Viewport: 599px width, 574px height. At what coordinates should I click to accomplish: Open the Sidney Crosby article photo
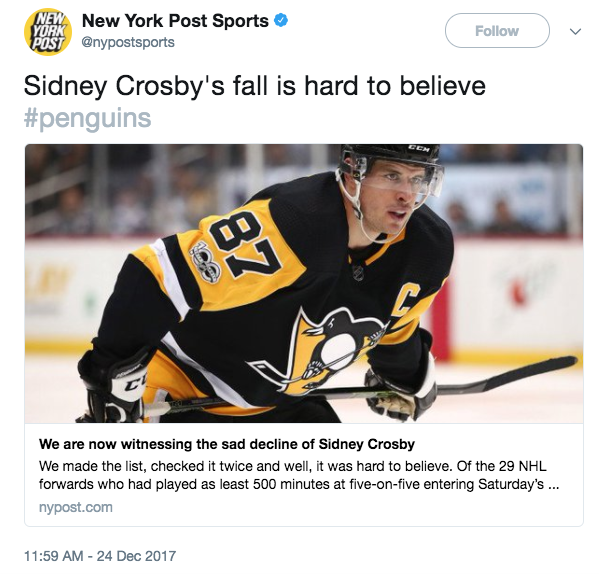(304, 283)
